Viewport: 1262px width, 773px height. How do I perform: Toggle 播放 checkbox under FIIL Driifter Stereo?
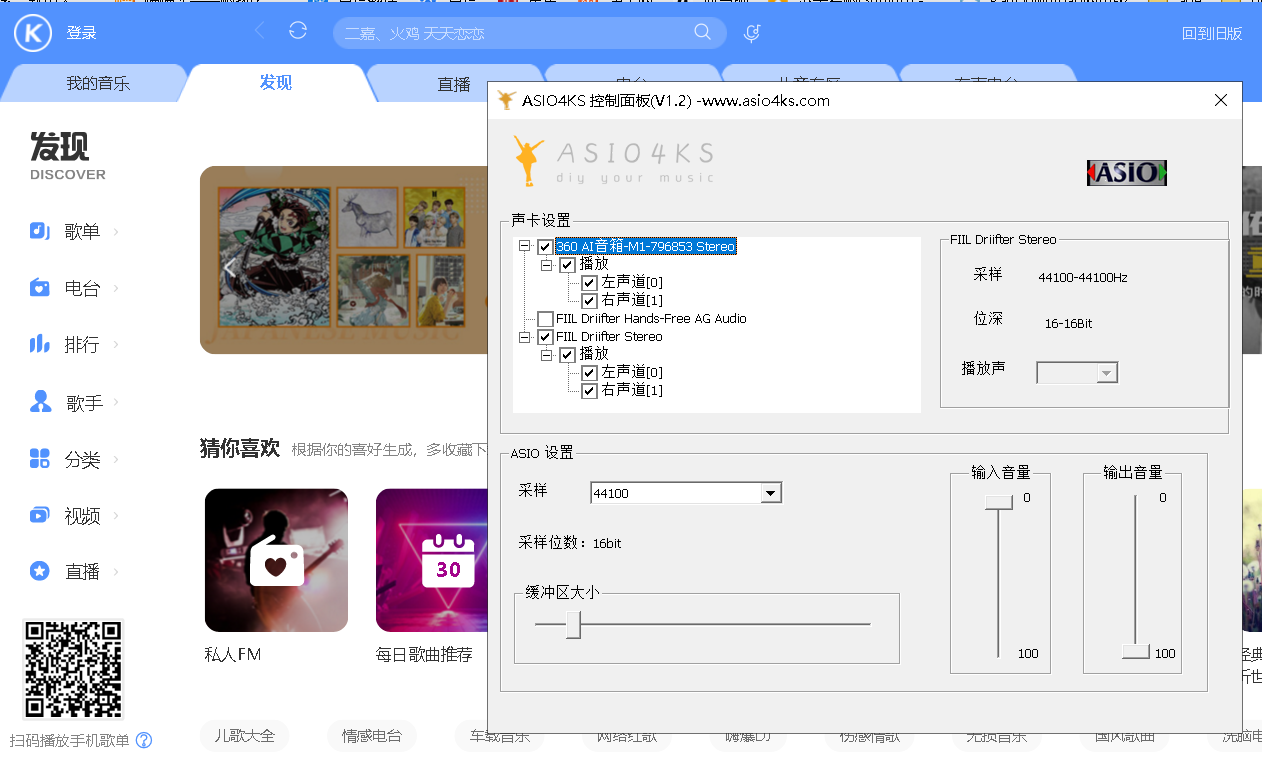(567, 355)
